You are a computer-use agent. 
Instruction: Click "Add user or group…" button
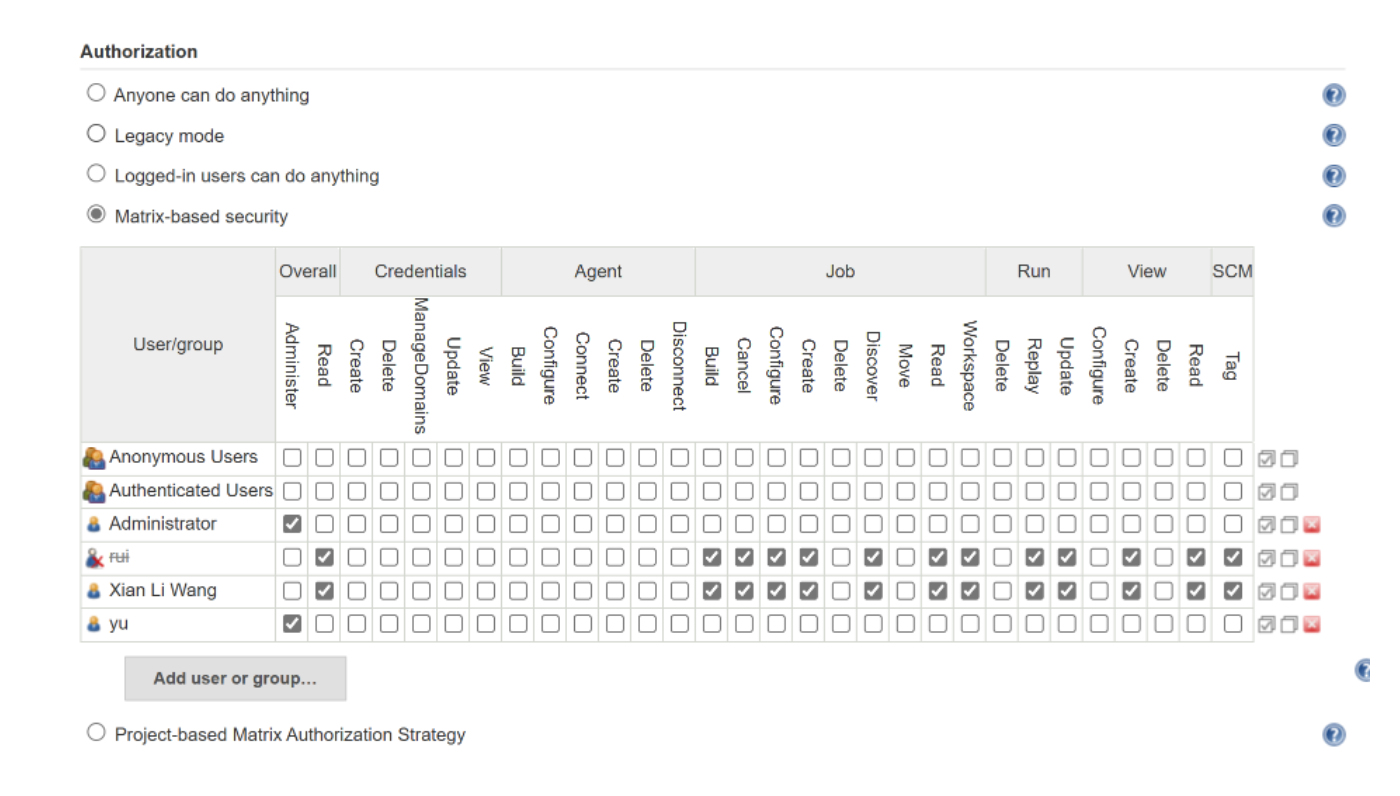point(235,678)
